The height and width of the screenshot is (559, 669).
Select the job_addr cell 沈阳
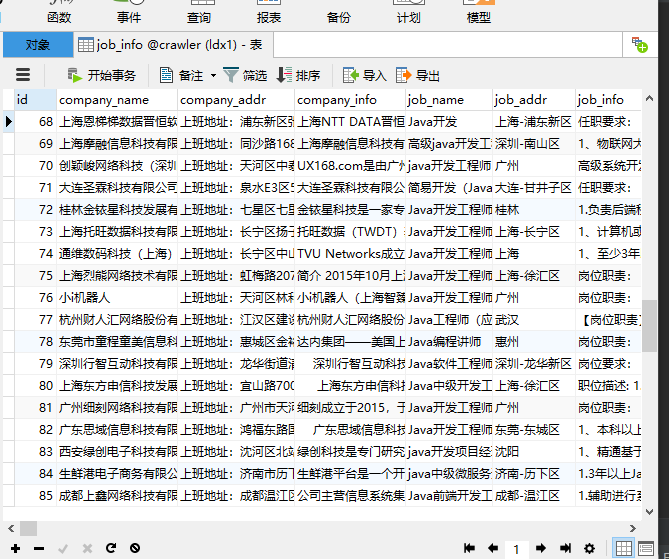pos(534,451)
